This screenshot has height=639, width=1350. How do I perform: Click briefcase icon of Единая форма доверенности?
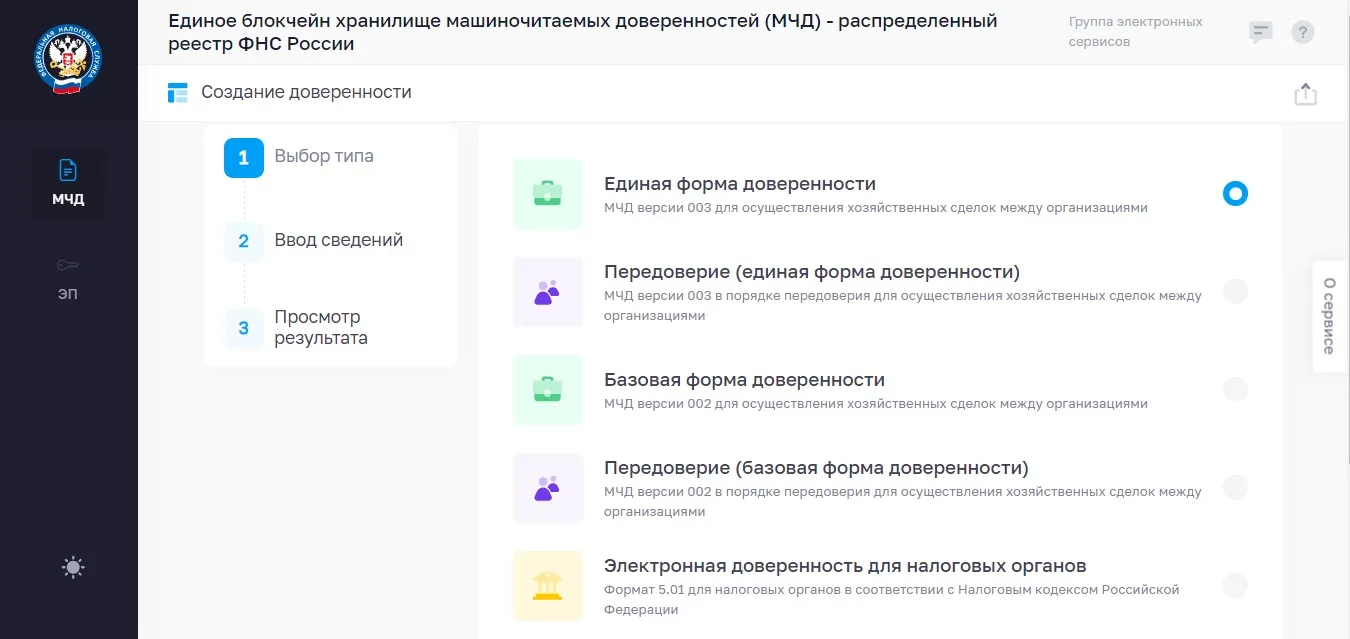(x=548, y=194)
